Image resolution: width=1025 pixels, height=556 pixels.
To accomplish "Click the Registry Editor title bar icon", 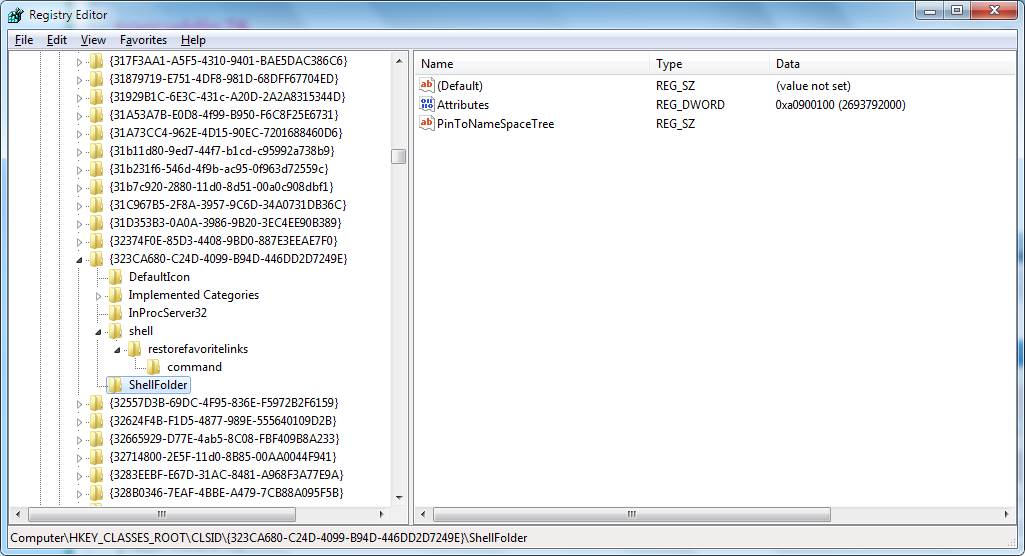I will 16,15.
